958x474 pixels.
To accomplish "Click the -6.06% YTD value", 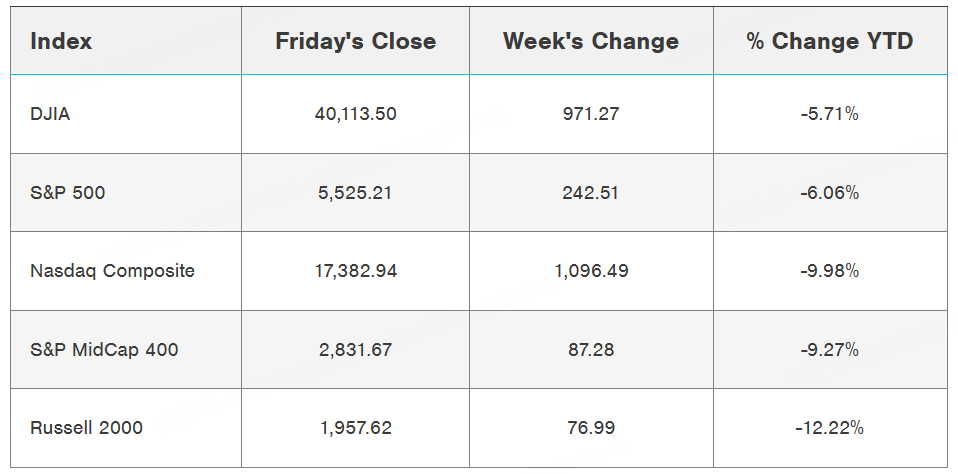I will pos(829,192).
